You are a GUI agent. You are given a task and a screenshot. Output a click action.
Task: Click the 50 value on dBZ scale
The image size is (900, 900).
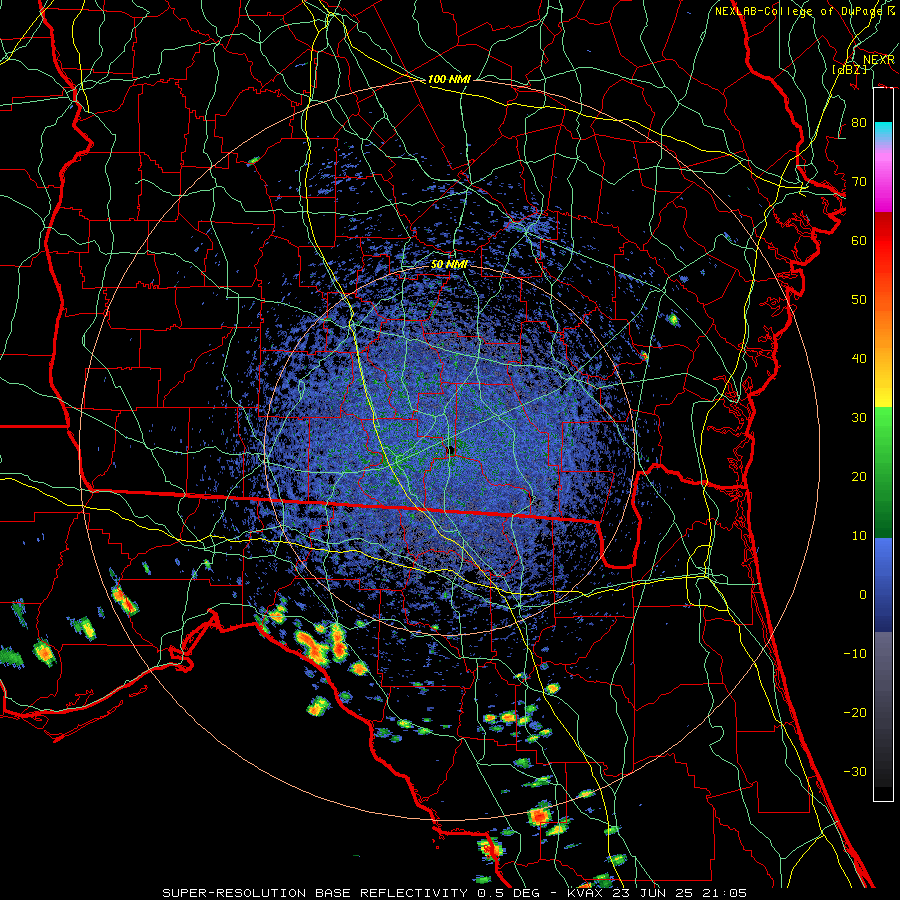point(859,300)
